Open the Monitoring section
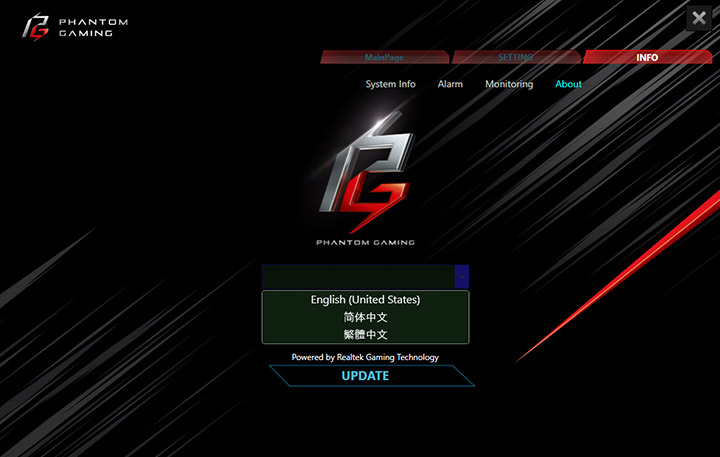 click(509, 84)
